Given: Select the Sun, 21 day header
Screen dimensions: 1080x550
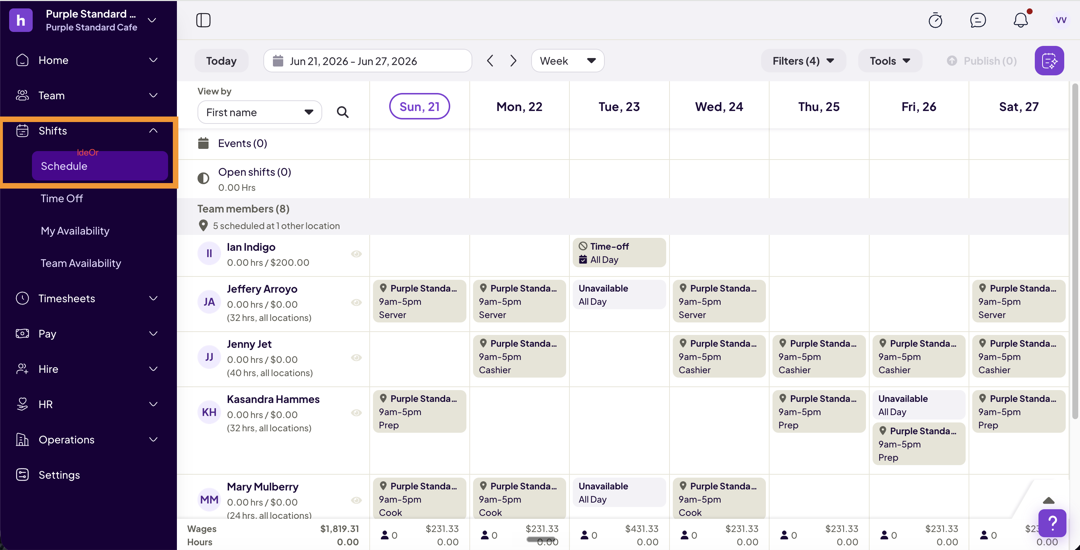Looking at the screenshot, I should pyautogui.click(x=419, y=107).
